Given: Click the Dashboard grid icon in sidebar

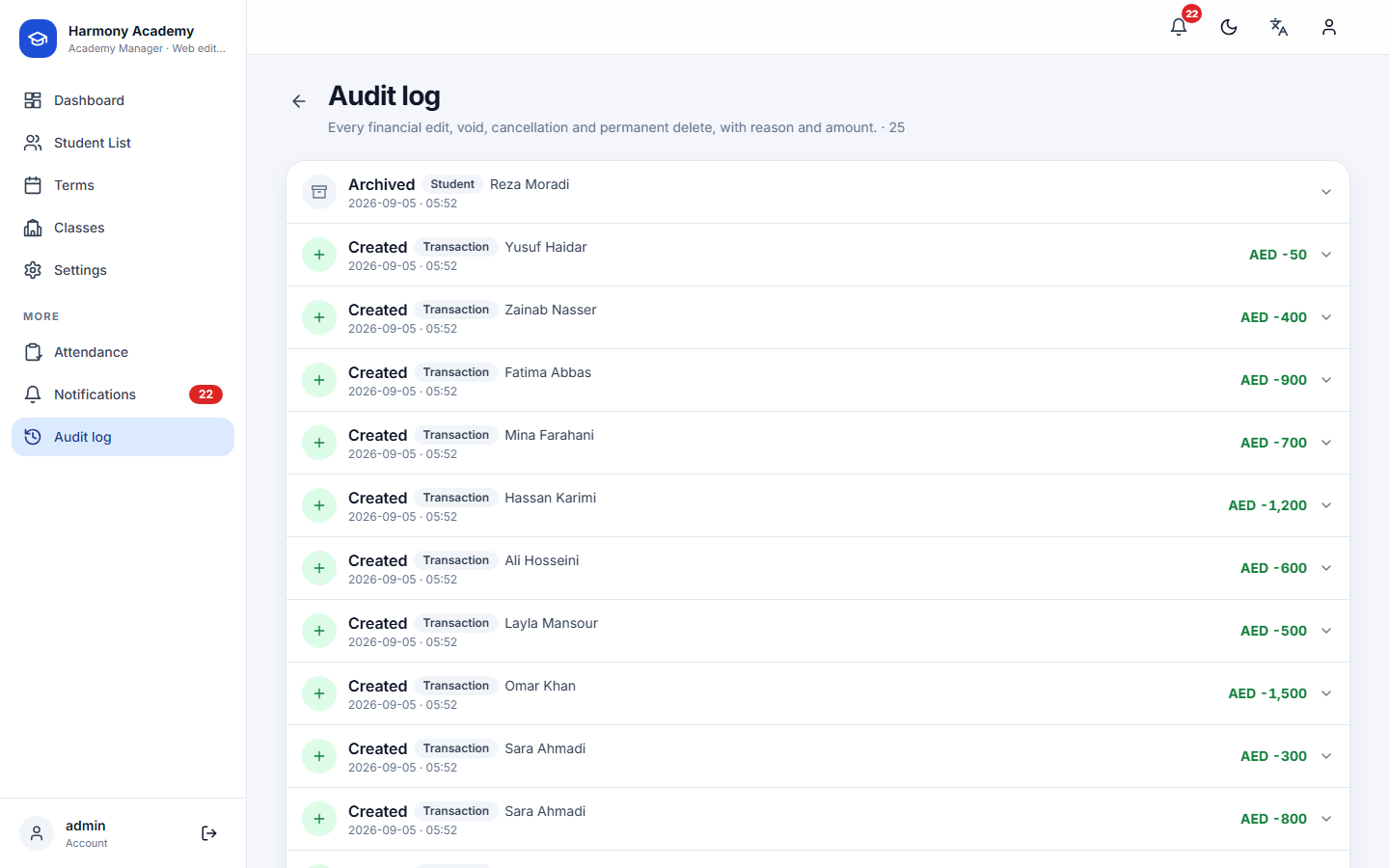Looking at the screenshot, I should tap(33, 100).
